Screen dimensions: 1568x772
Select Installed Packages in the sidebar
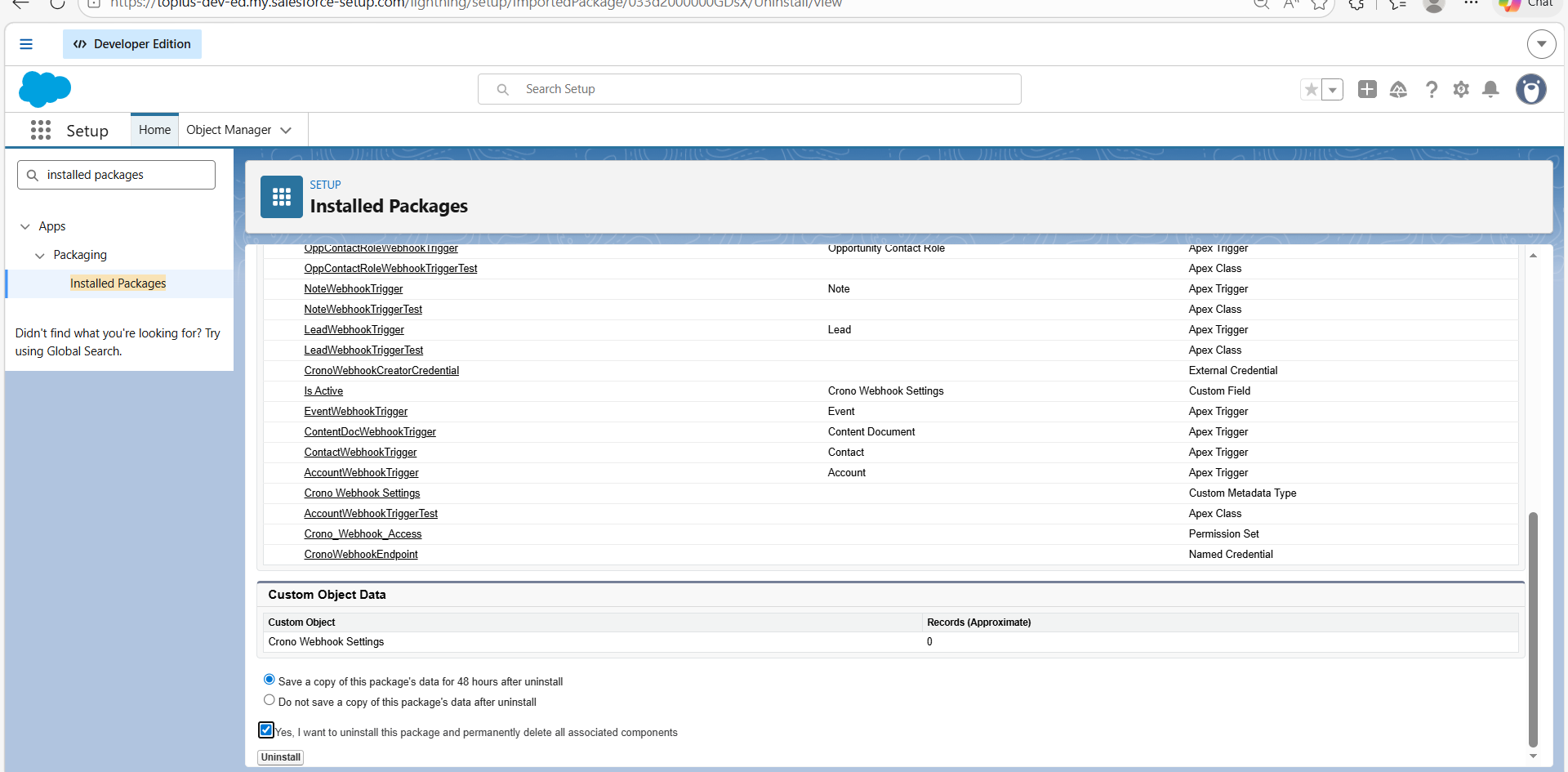click(x=118, y=283)
